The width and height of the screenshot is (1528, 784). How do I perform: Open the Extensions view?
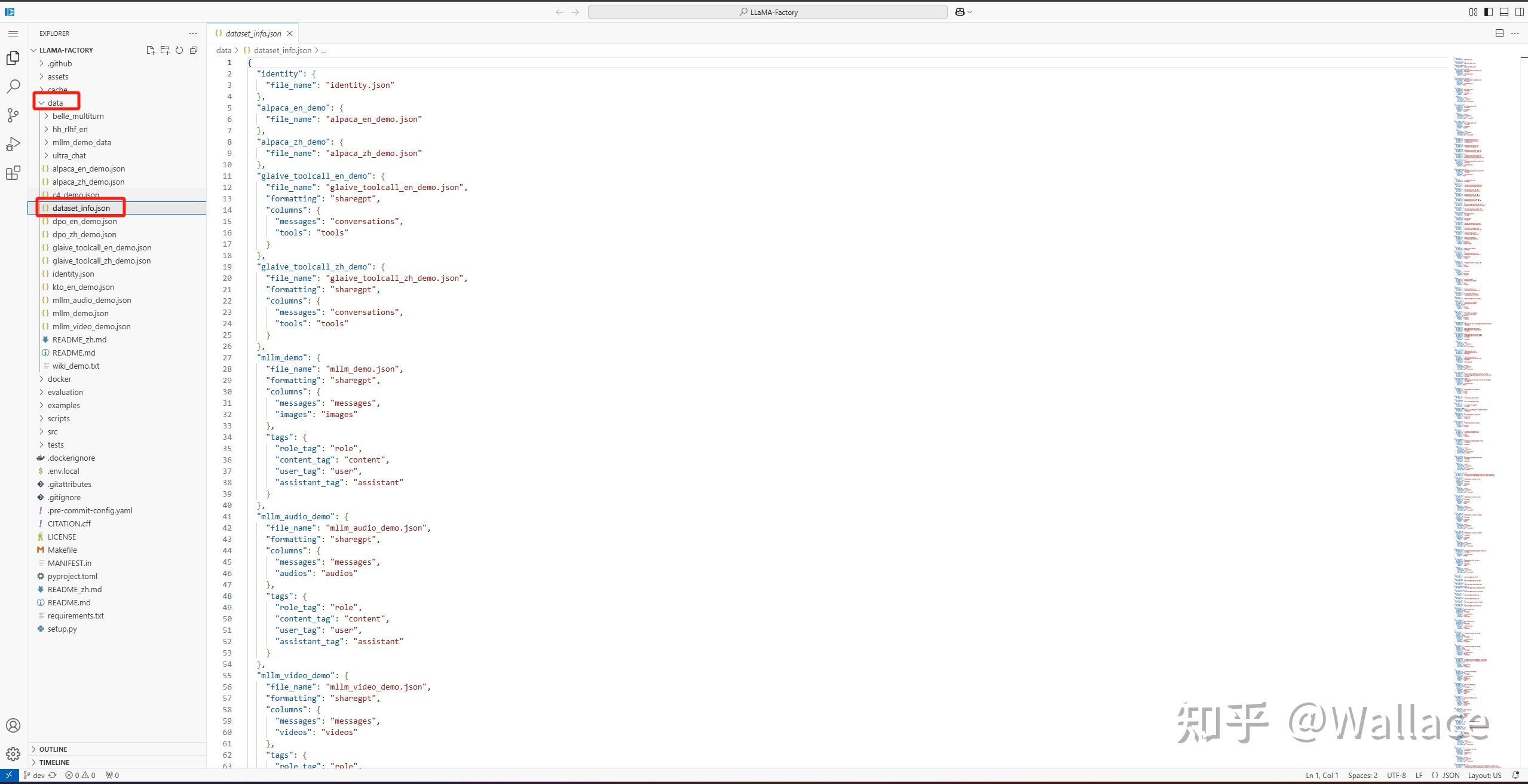(13, 173)
